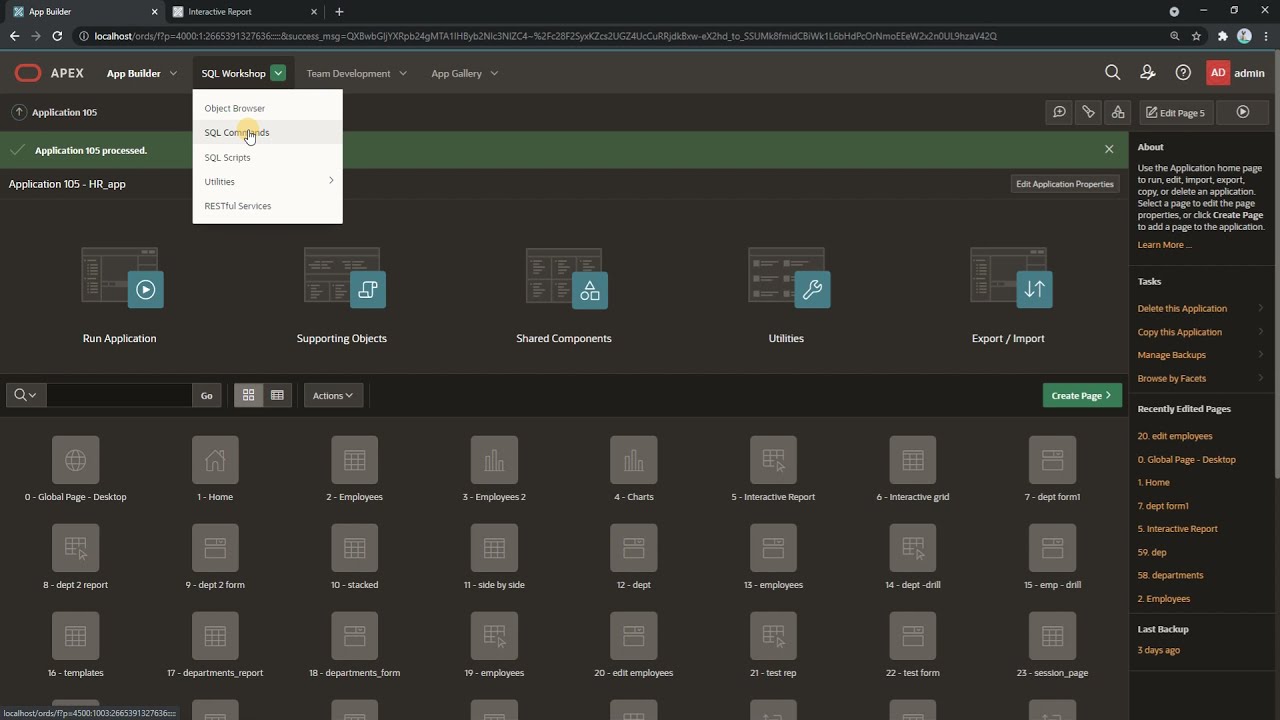Open the Help question mark icon
1280x720 pixels.
click(x=1183, y=73)
